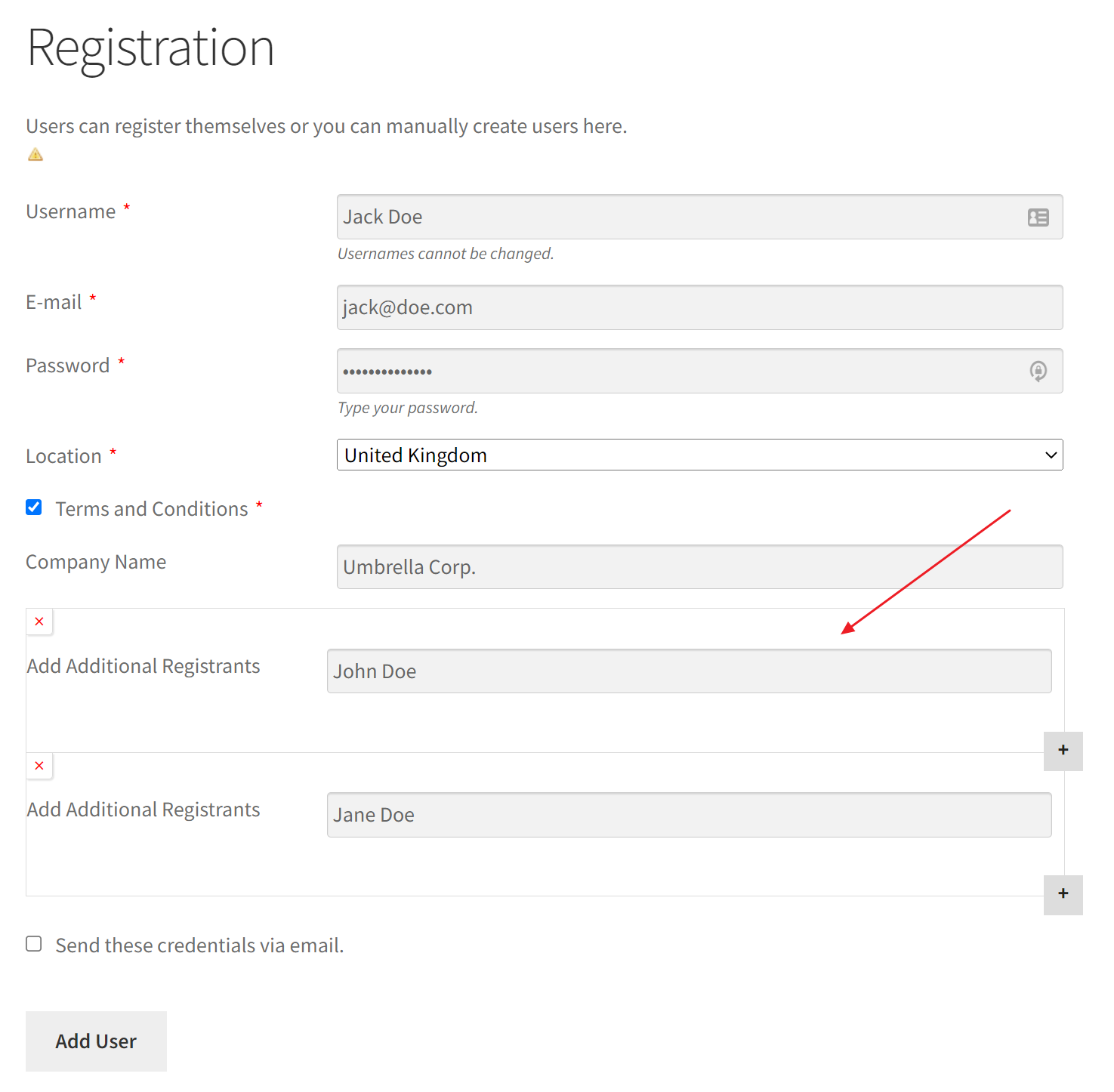This screenshot has width=1114, height=1092.
Task: Click the contact card icon in Username field
Action: 1038,217
